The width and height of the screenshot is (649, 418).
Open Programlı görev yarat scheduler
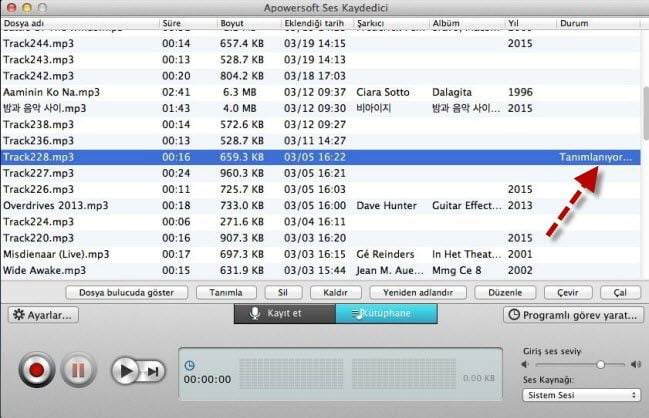[573, 315]
